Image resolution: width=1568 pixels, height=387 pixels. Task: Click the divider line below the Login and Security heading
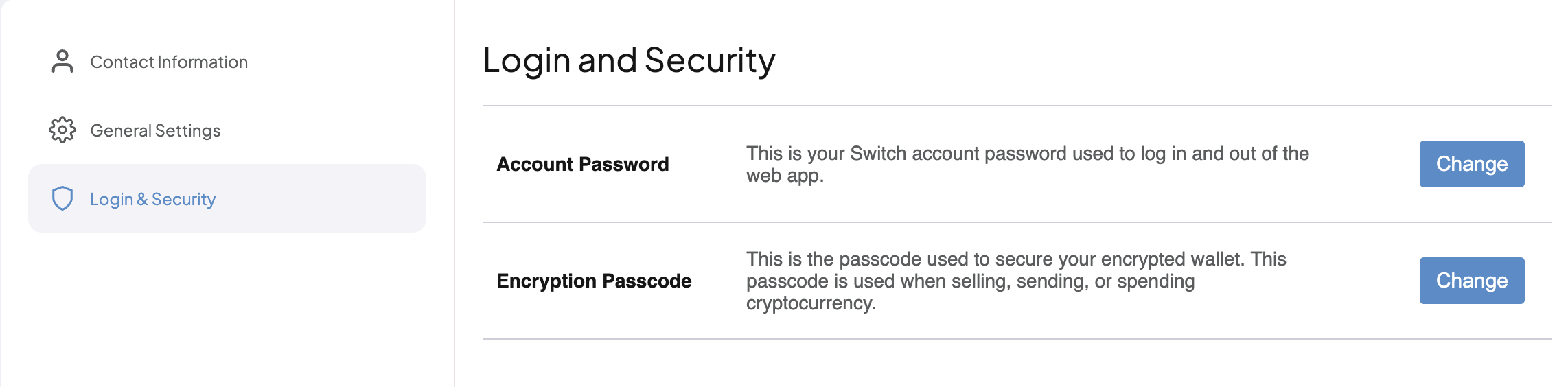point(1017,106)
